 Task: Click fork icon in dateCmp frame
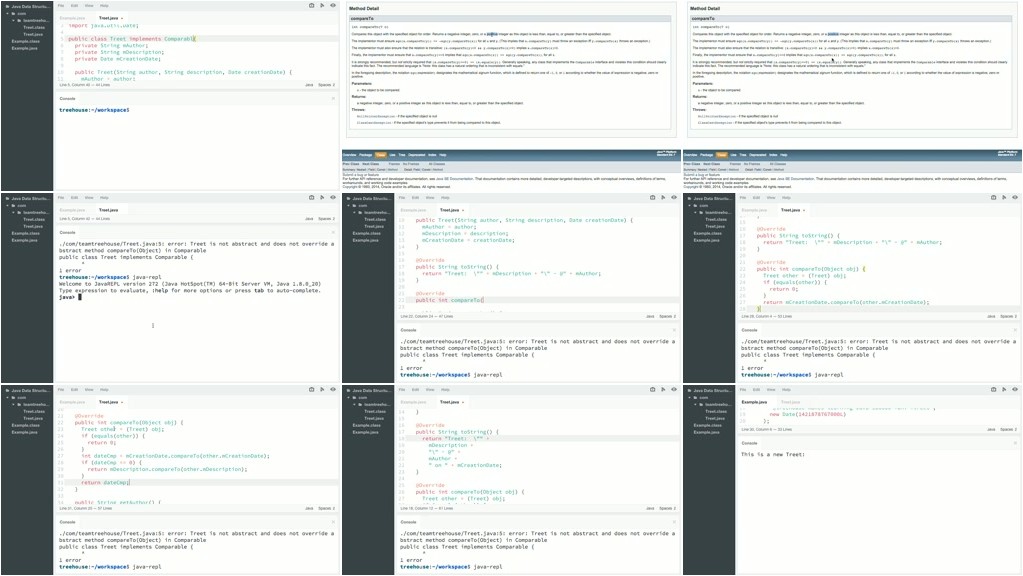[x=322, y=389]
